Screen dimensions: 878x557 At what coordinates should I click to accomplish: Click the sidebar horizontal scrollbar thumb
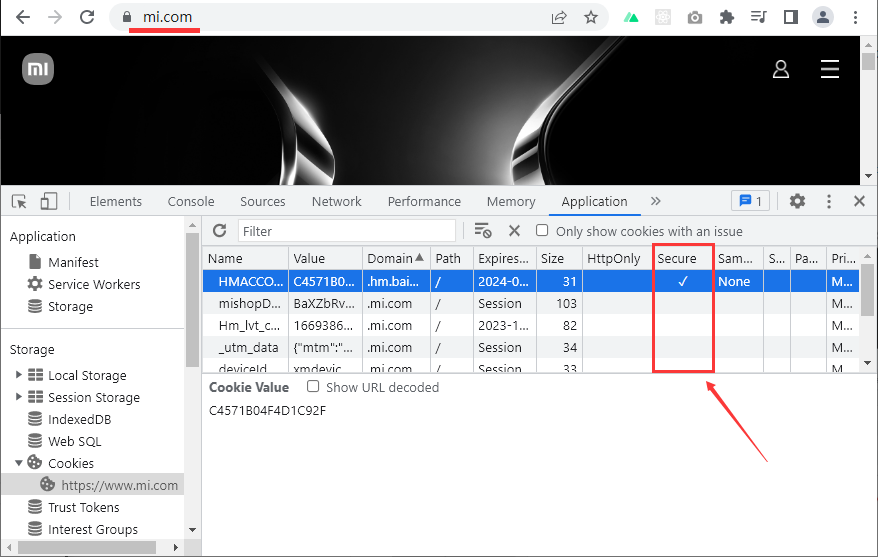tap(87, 547)
